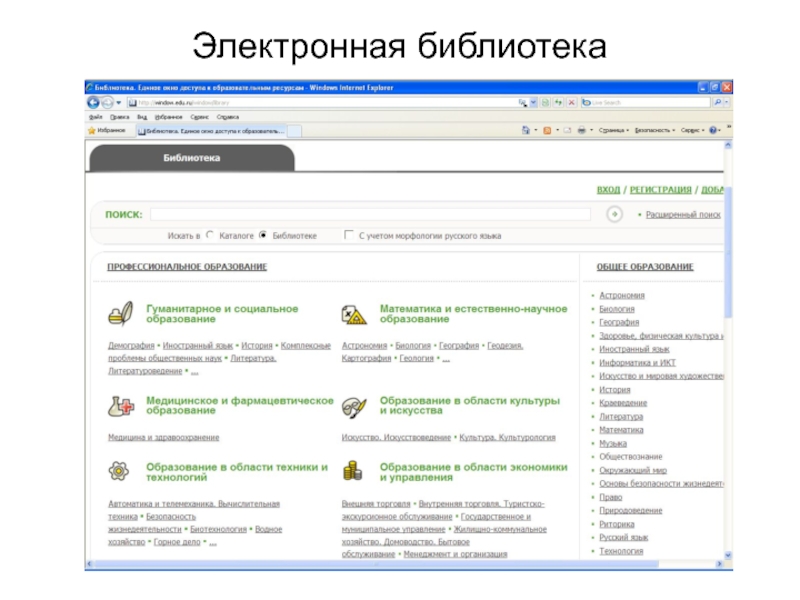The height and width of the screenshot is (600, 800).
Task: Click the vertical scrollbar down arrow
Action: (728, 555)
